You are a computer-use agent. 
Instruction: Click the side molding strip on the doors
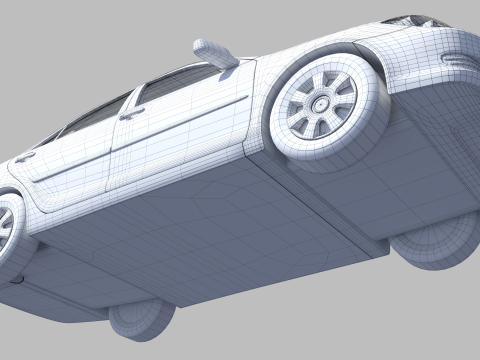click(140, 139)
